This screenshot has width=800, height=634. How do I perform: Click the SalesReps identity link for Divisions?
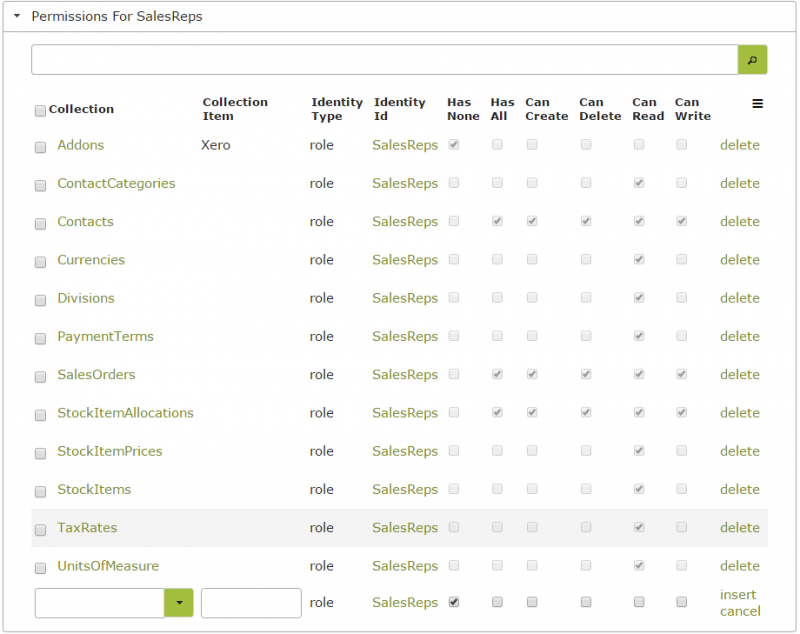(405, 298)
